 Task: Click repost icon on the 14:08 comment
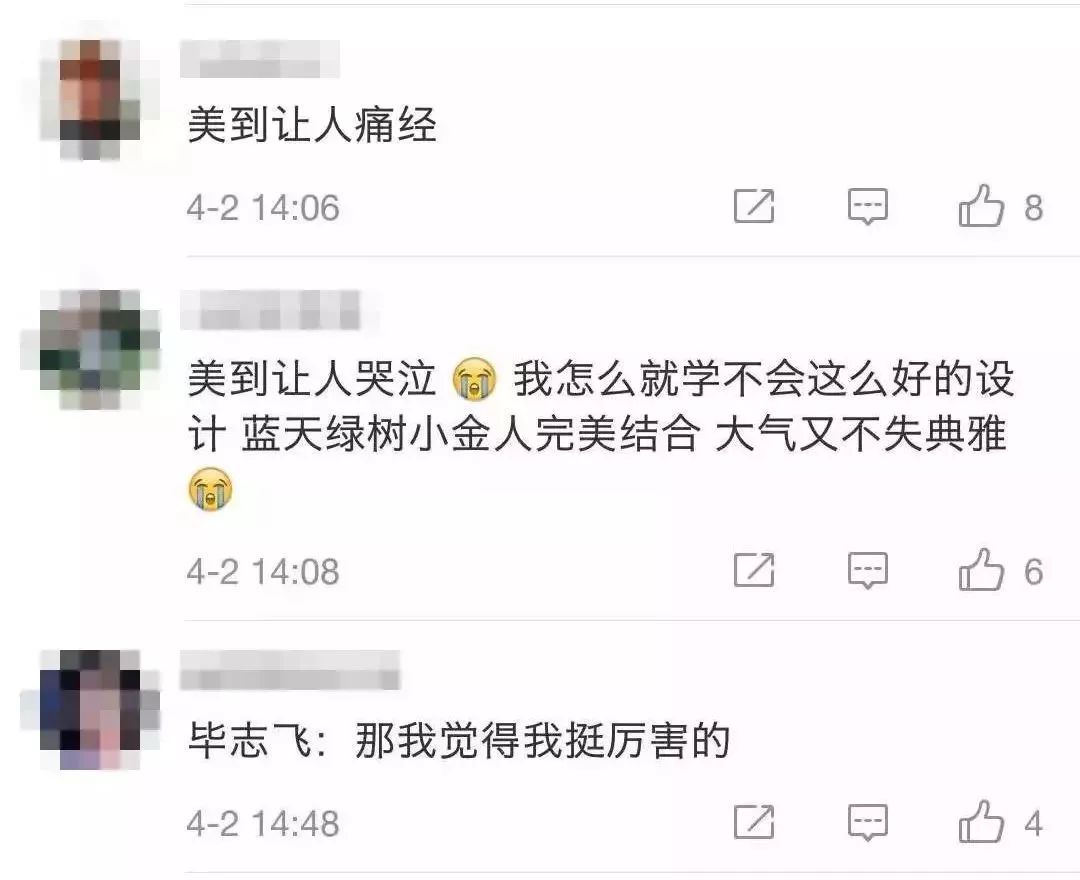click(754, 569)
